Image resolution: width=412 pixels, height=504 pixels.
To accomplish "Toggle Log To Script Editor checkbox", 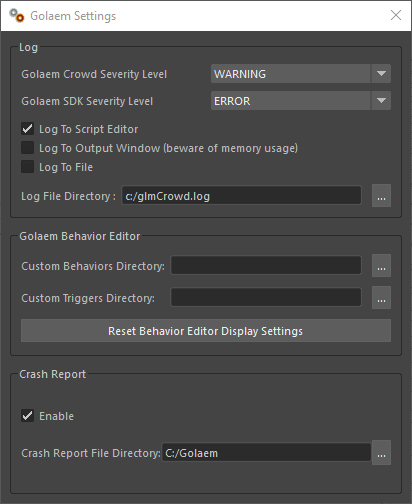I will coord(27,129).
